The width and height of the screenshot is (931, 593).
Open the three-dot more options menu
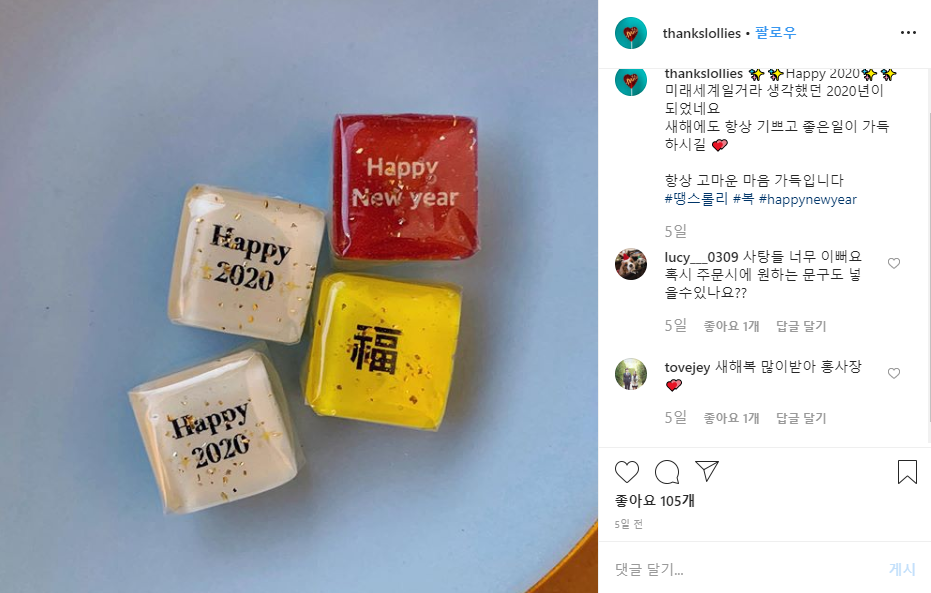coord(908,33)
